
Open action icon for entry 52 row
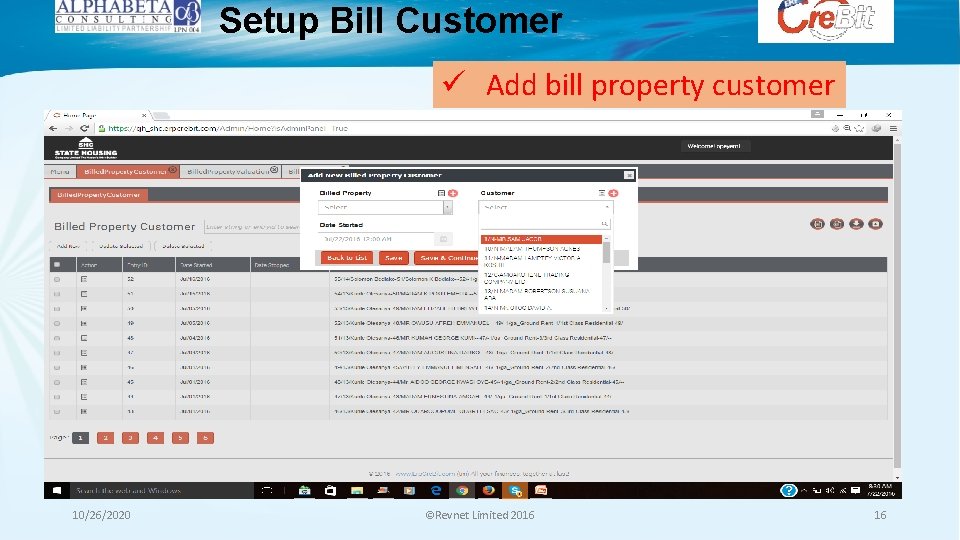point(84,279)
